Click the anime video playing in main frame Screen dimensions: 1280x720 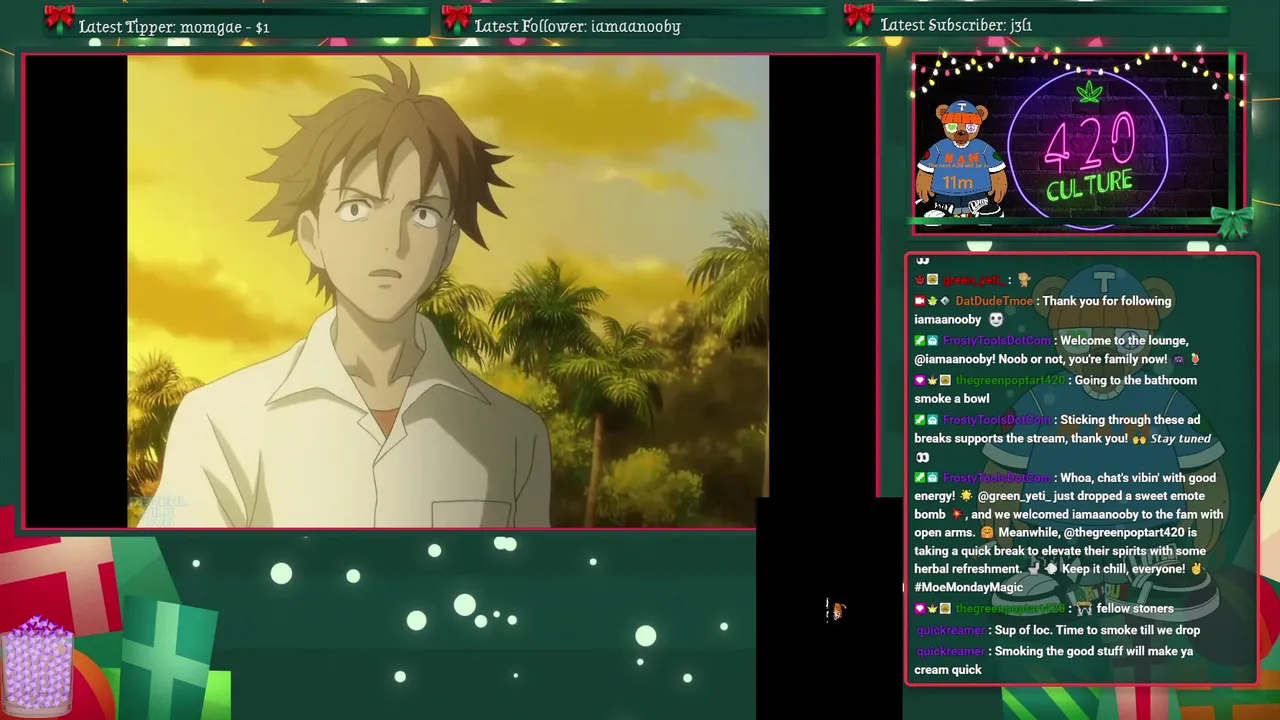[x=448, y=291]
